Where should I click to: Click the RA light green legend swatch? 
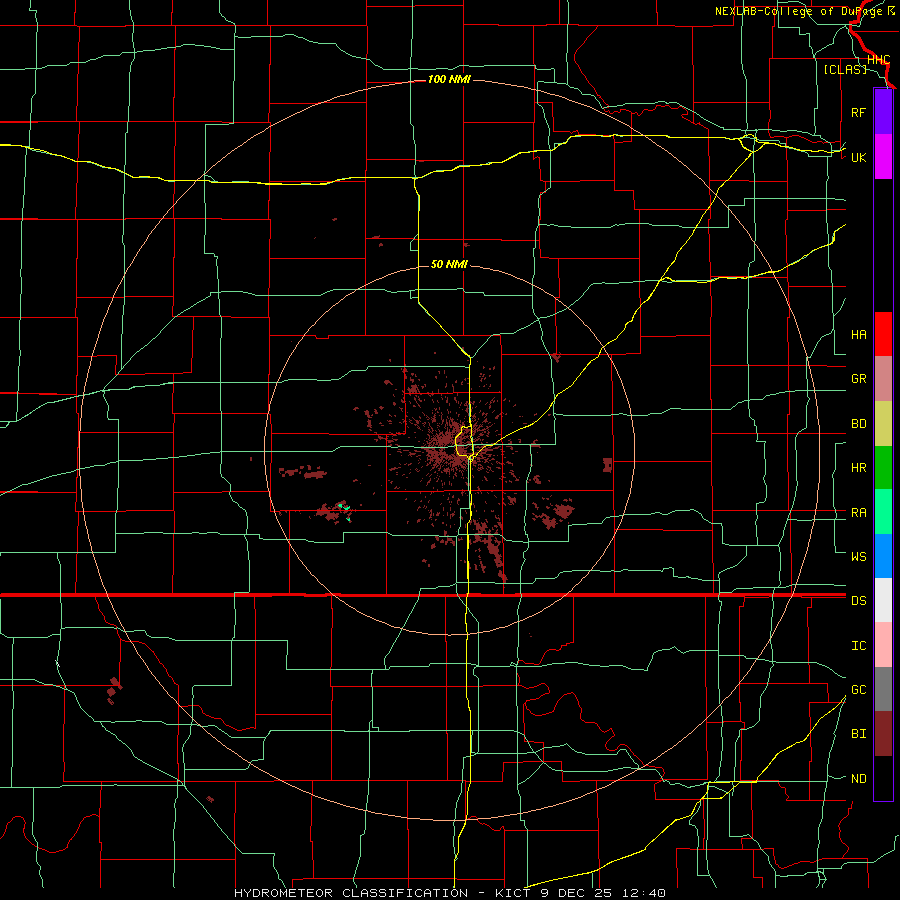883,512
